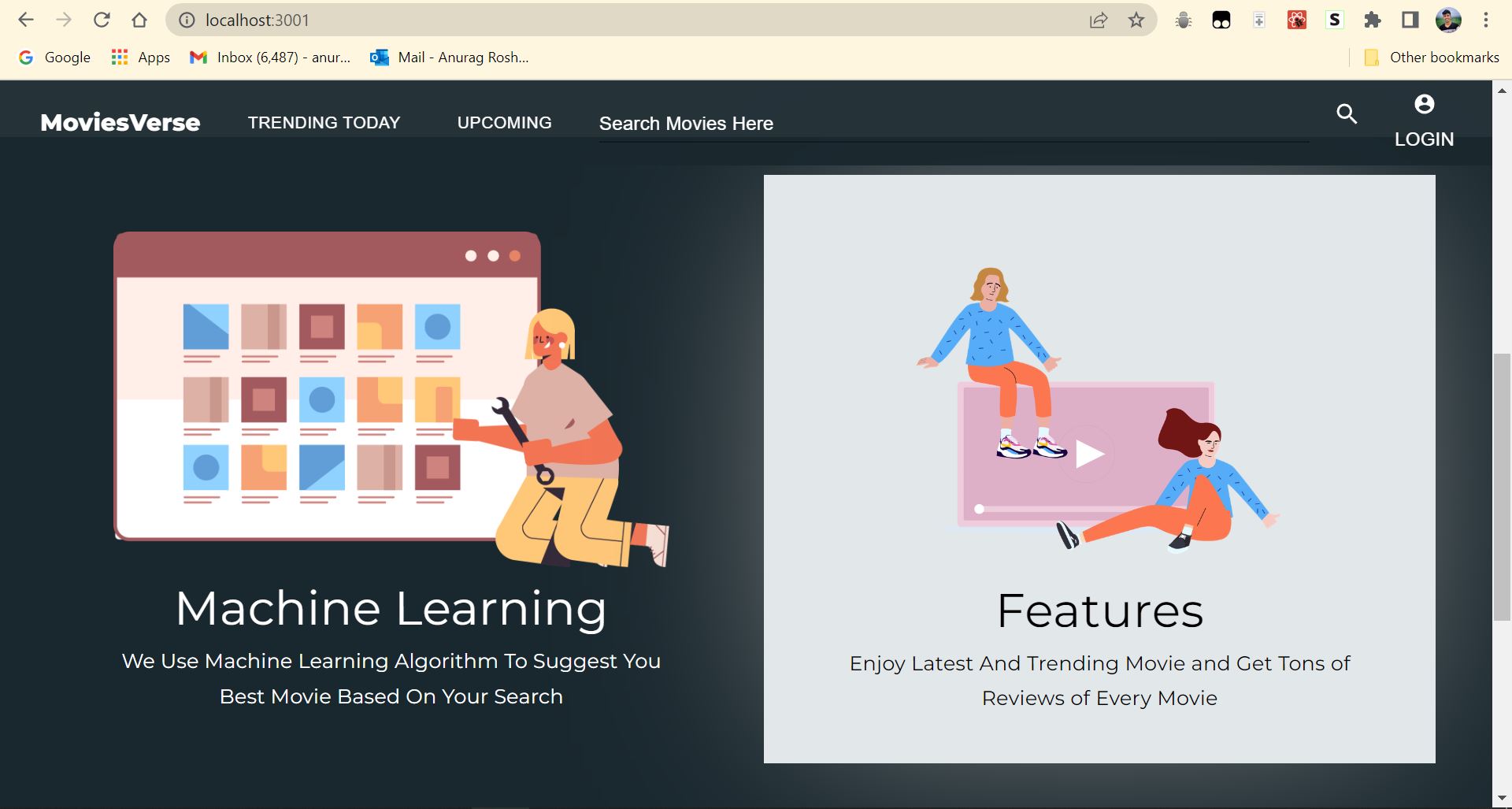The width and height of the screenshot is (1512, 809).
Task: Go to the browser home page
Action: [139, 20]
